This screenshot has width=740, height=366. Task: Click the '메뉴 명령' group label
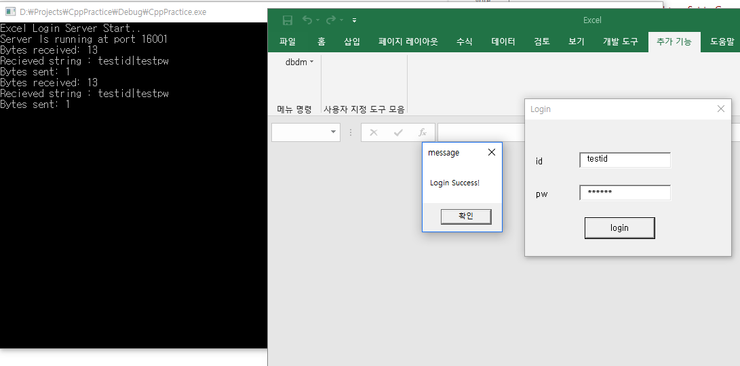tap(294, 109)
